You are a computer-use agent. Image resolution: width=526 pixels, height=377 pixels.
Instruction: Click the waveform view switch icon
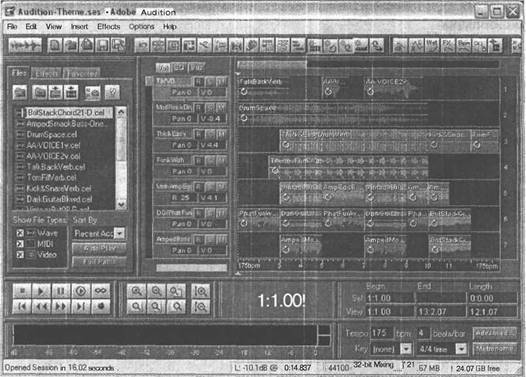point(25,45)
